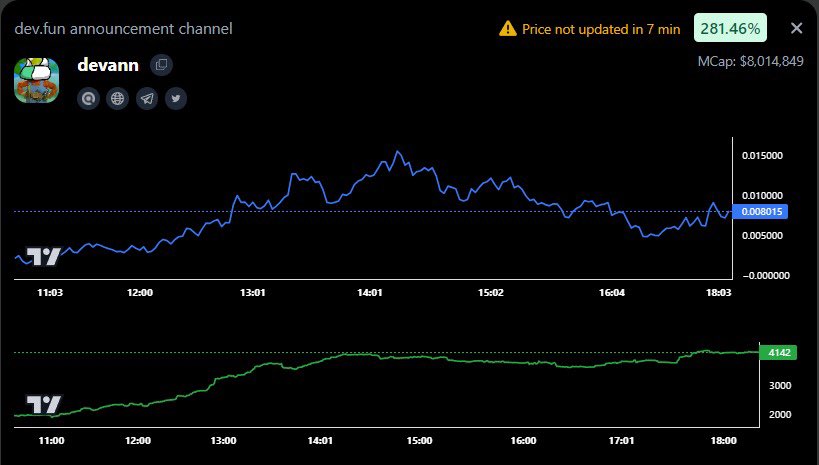Click the 0.015000 price axis label
Screen dimensions: 819x465
(x=762, y=156)
